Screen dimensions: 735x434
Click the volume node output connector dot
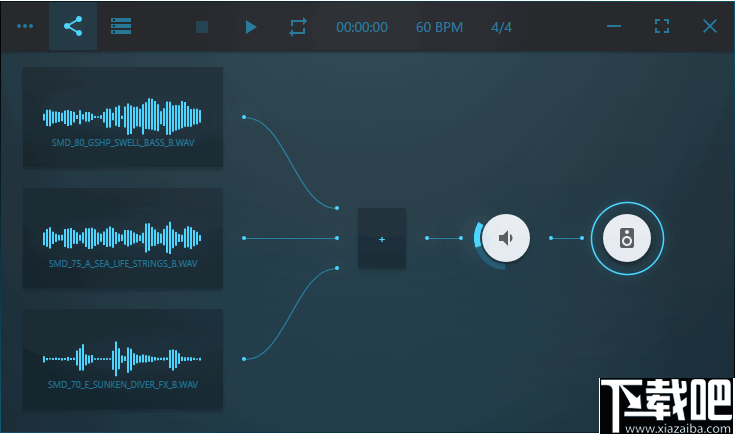pos(551,238)
